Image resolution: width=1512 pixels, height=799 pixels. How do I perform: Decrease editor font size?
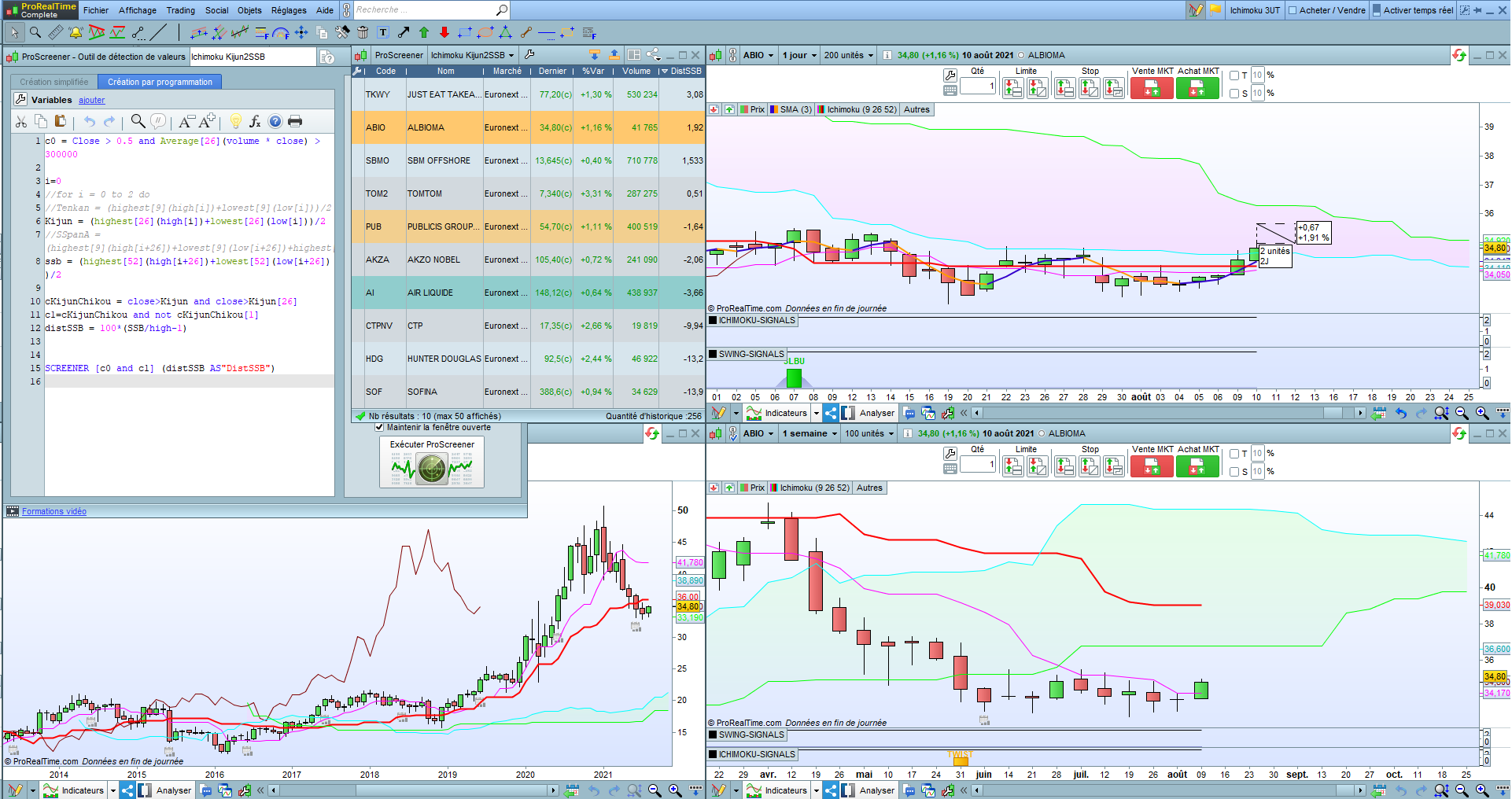[186, 121]
